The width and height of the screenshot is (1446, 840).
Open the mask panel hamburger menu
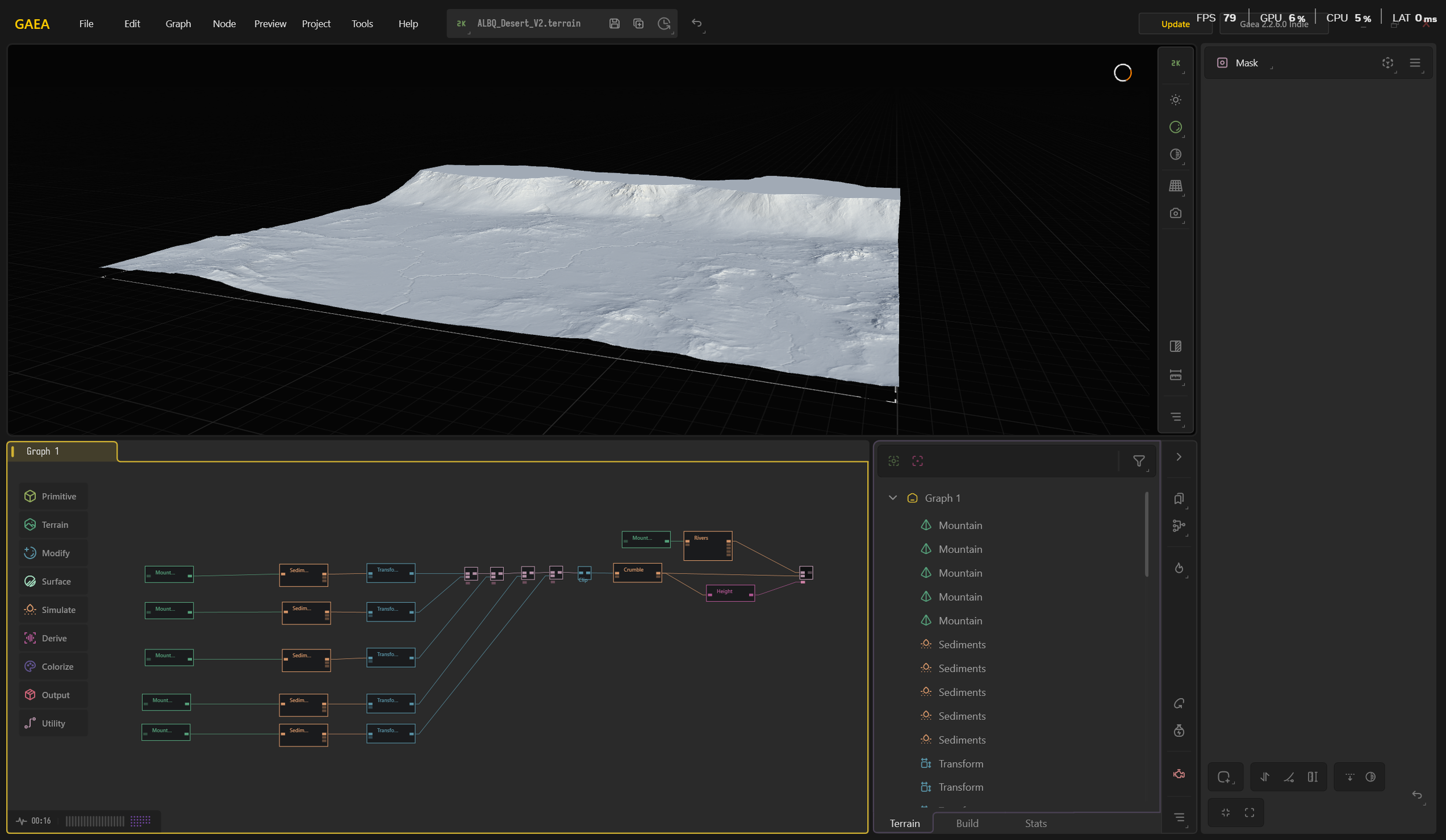[x=1415, y=63]
